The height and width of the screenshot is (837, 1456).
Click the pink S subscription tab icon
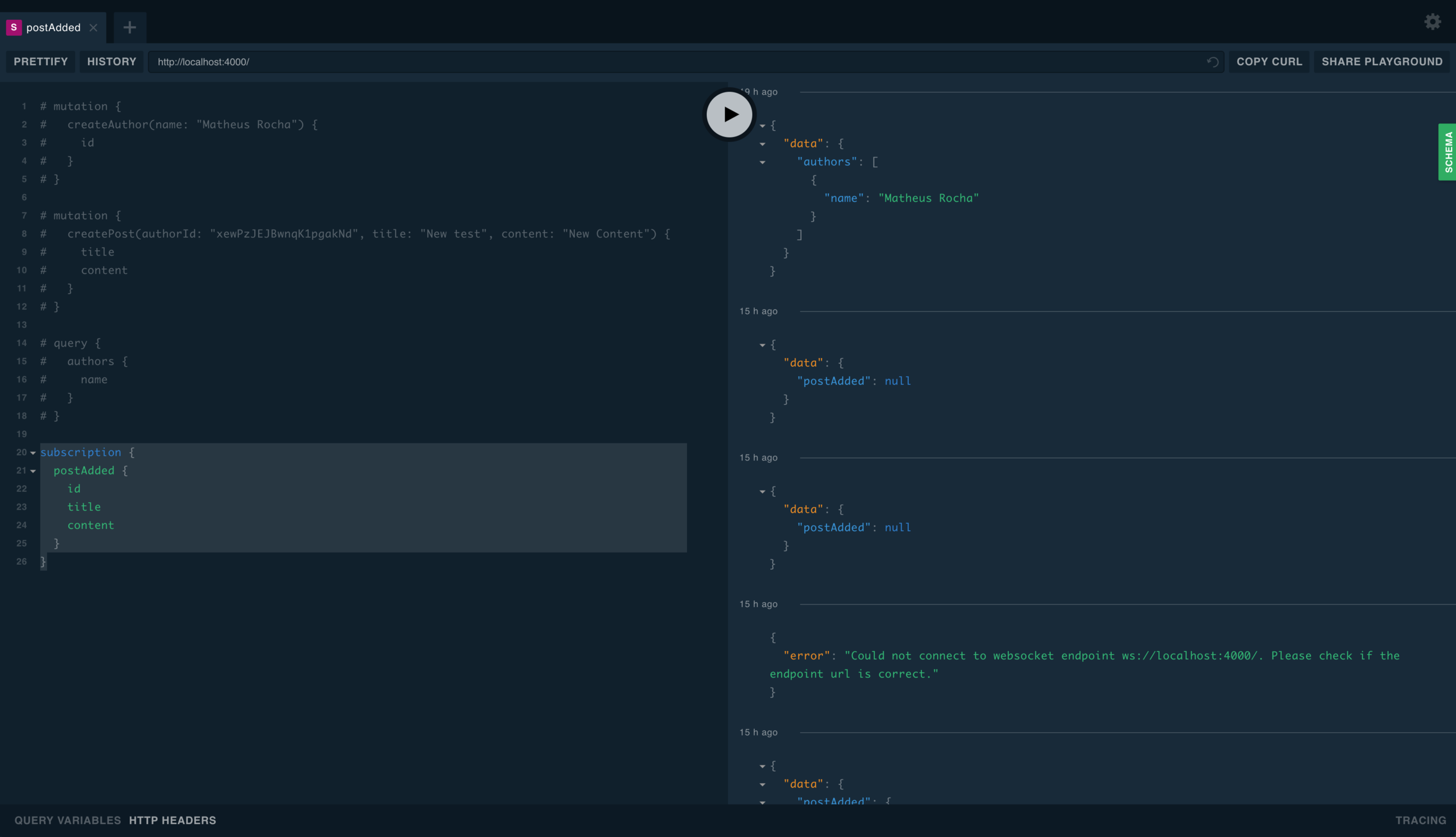pos(14,27)
